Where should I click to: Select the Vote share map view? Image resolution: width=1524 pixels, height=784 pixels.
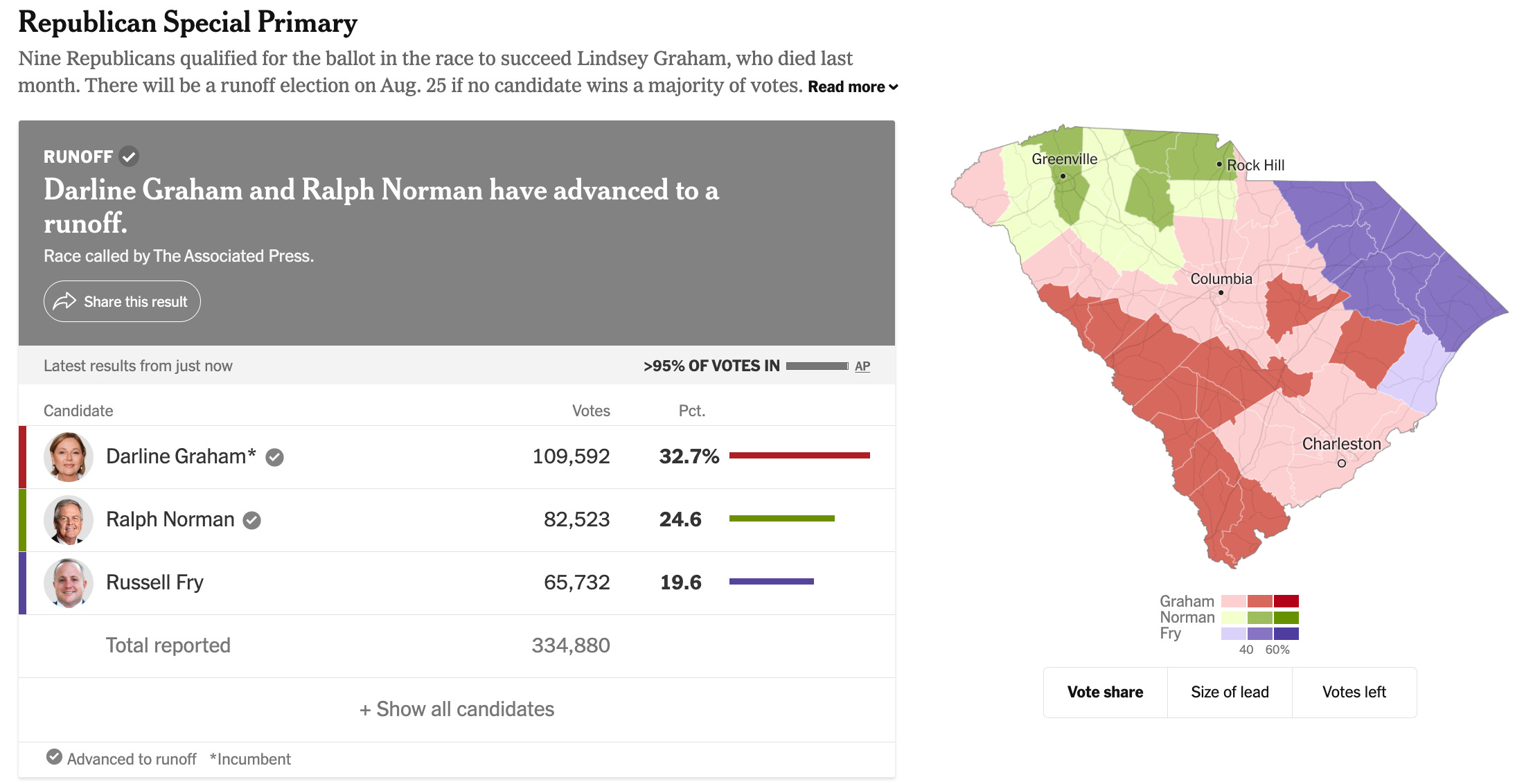coord(1106,692)
